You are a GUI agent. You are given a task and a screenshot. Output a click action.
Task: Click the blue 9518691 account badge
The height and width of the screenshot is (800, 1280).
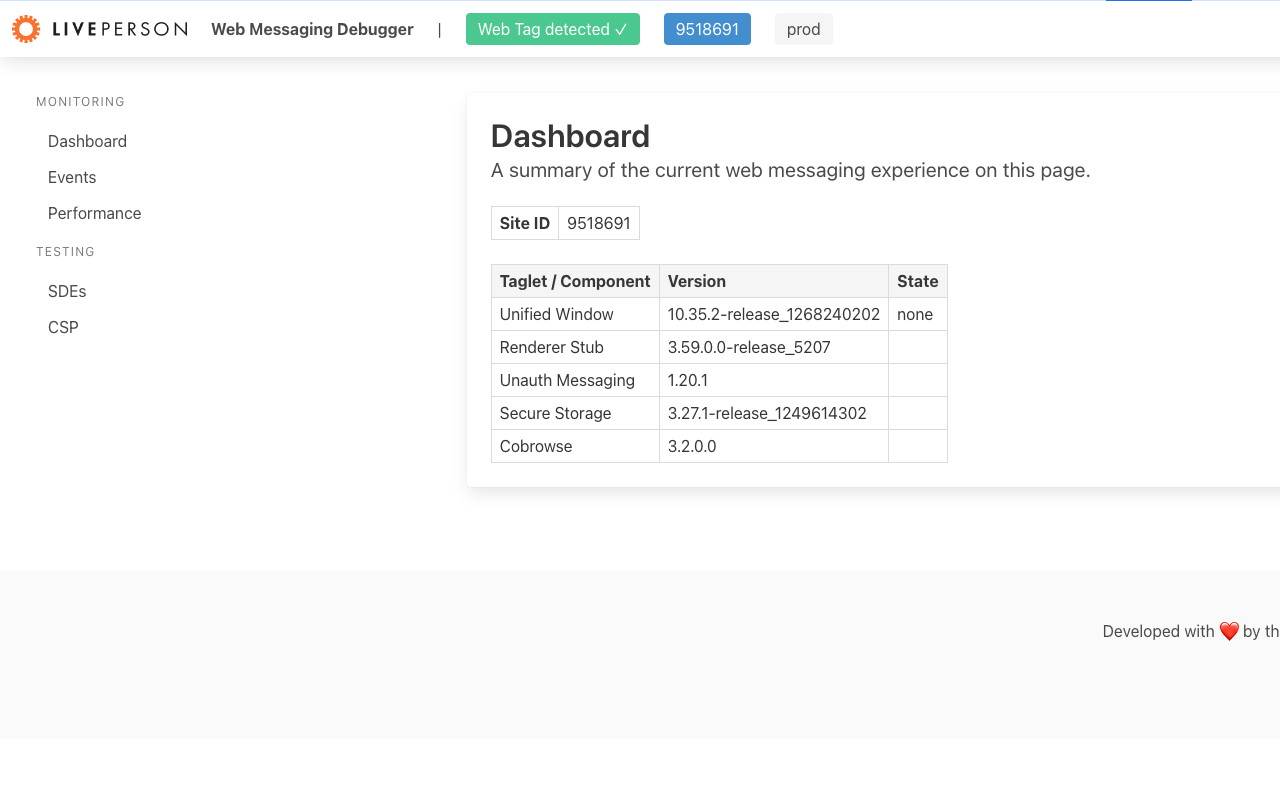(707, 29)
